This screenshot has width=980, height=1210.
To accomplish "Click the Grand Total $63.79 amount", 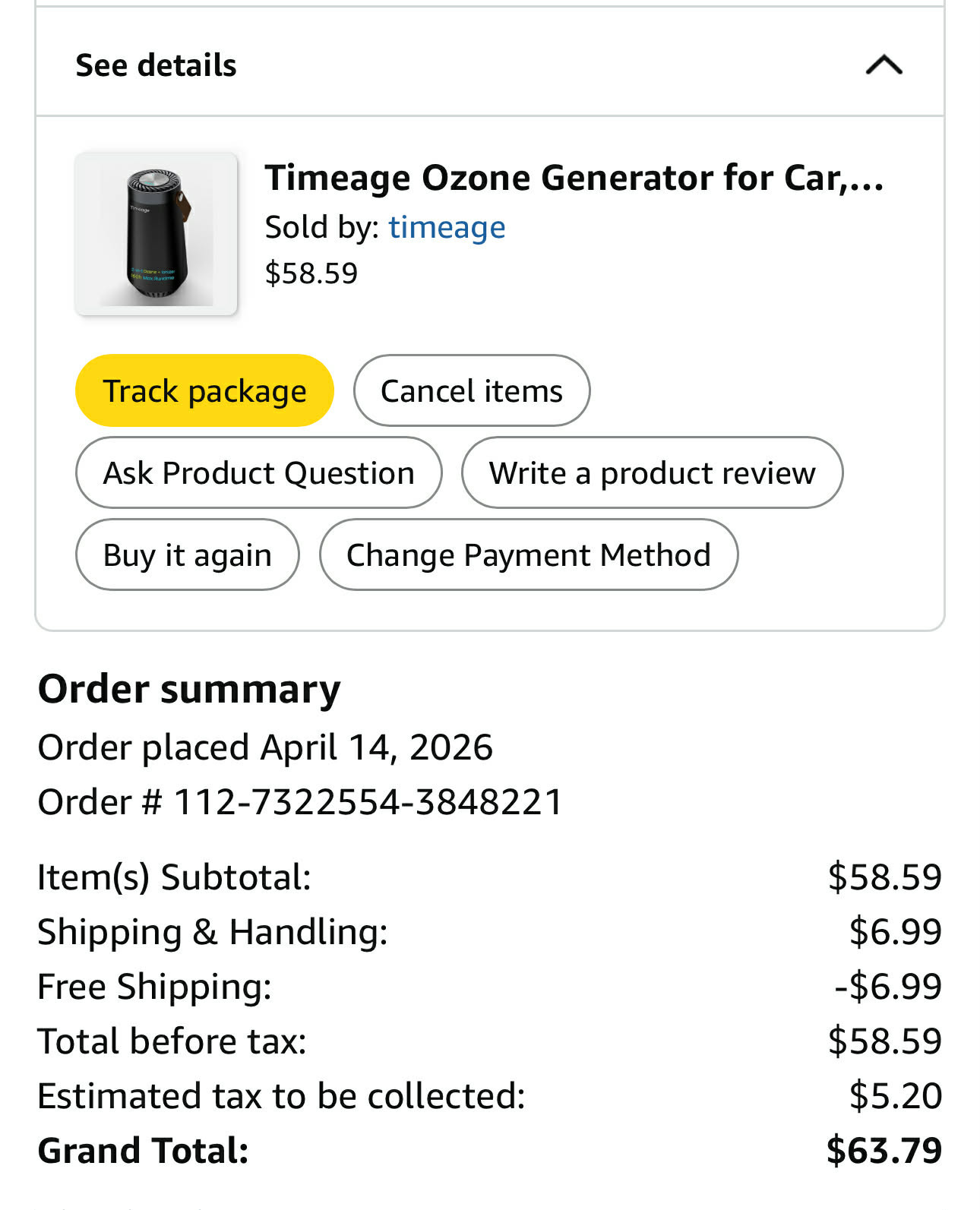I will (884, 1151).
